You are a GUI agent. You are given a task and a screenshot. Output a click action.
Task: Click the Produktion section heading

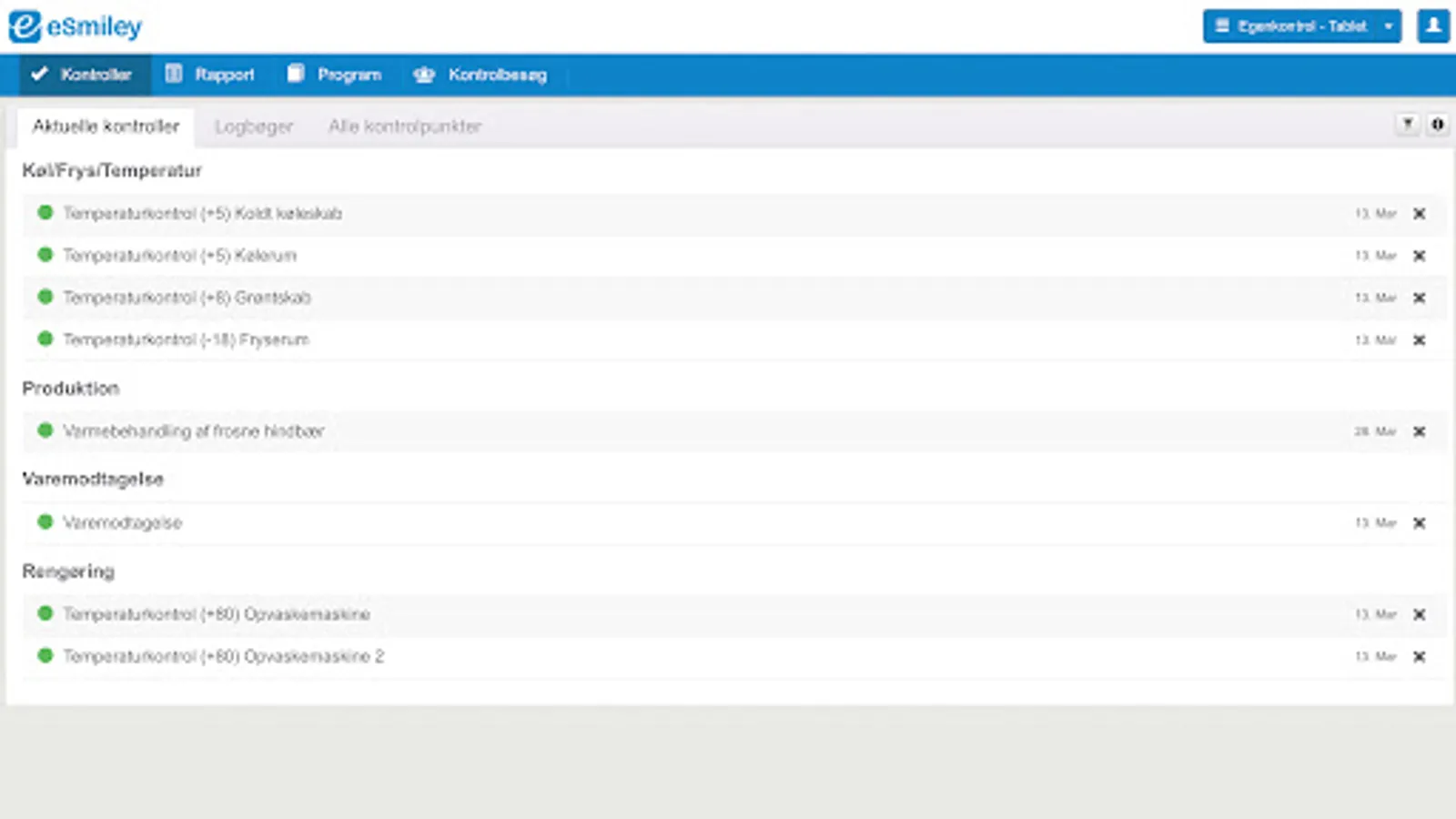(x=71, y=389)
